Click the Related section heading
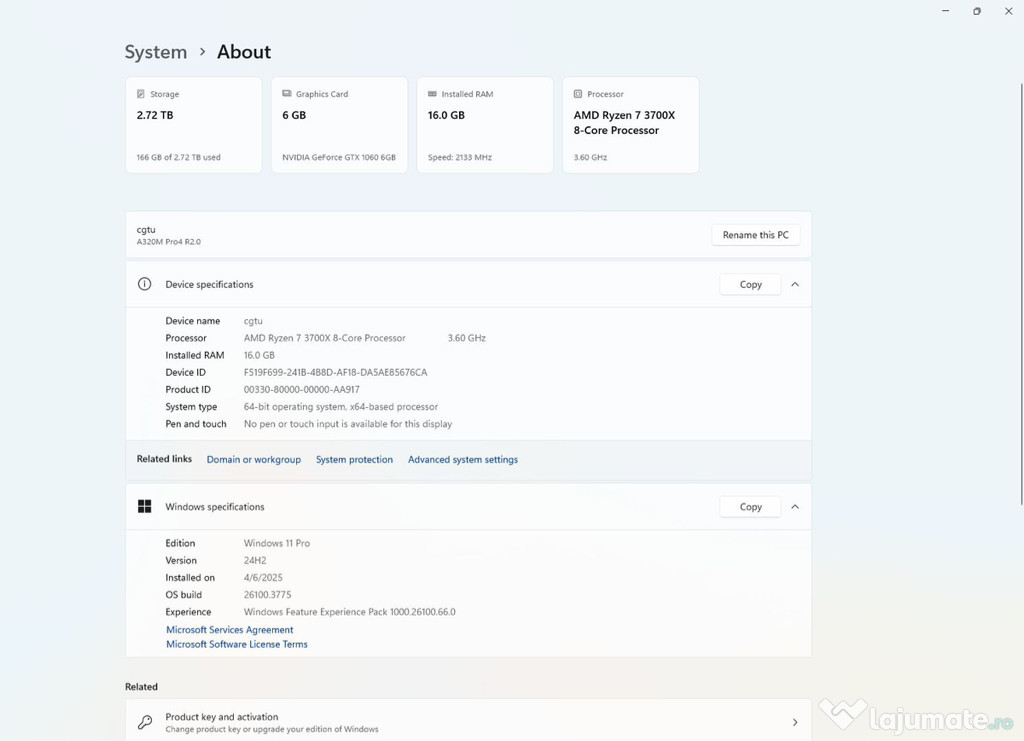 (141, 687)
